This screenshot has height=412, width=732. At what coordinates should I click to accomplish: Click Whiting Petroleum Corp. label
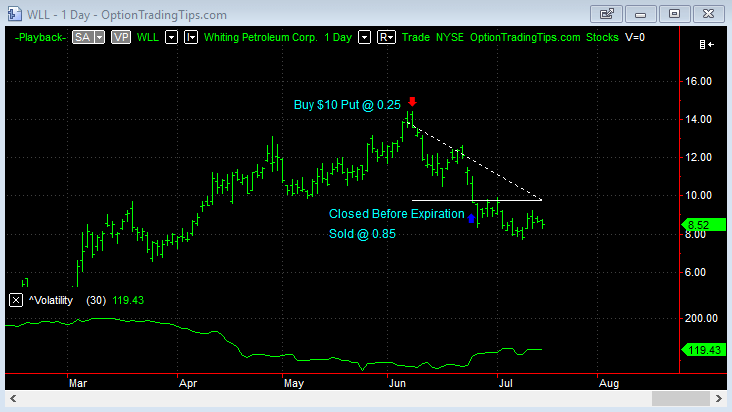[260, 37]
